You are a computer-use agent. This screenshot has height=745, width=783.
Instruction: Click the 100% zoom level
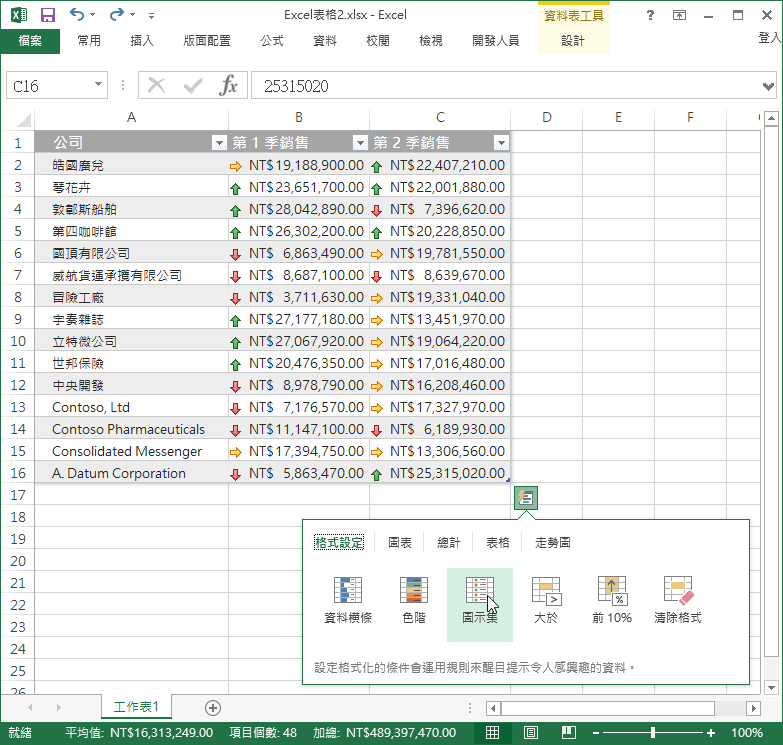747,733
